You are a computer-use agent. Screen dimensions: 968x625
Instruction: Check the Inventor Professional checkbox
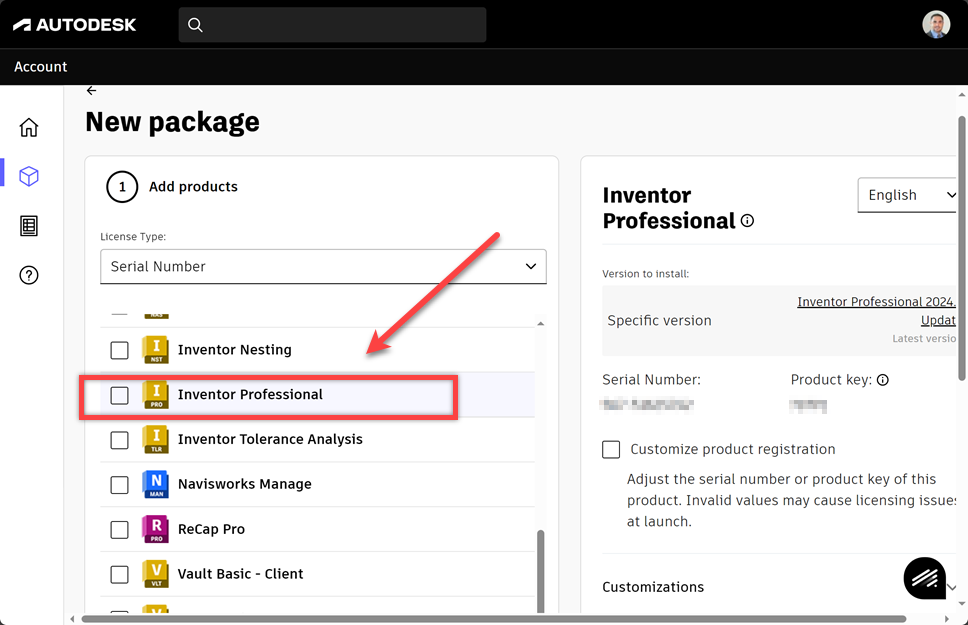click(x=119, y=395)
